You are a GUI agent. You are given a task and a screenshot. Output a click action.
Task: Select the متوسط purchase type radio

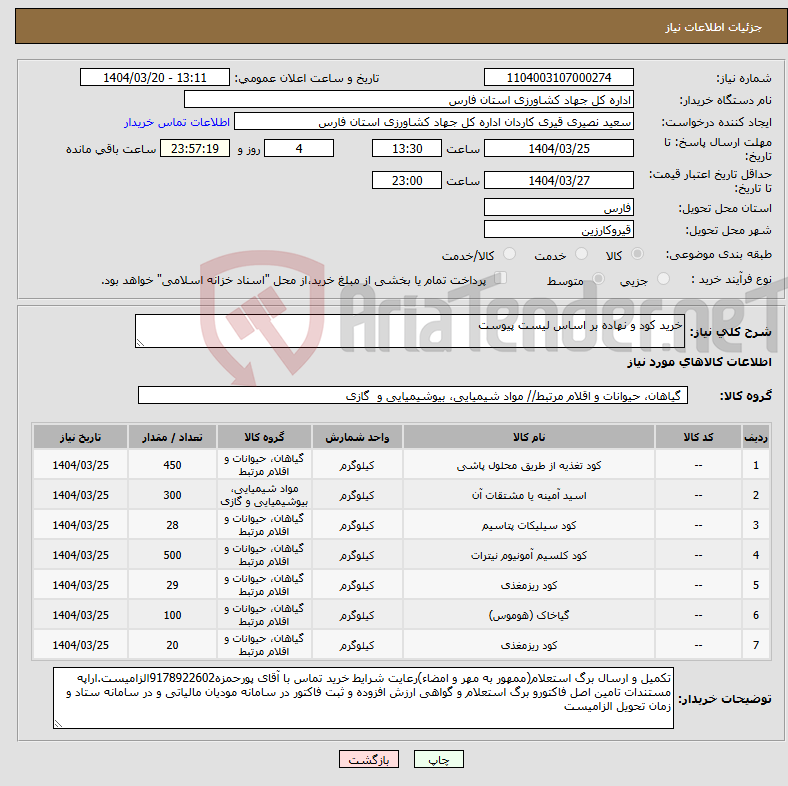tap(598, 278)
